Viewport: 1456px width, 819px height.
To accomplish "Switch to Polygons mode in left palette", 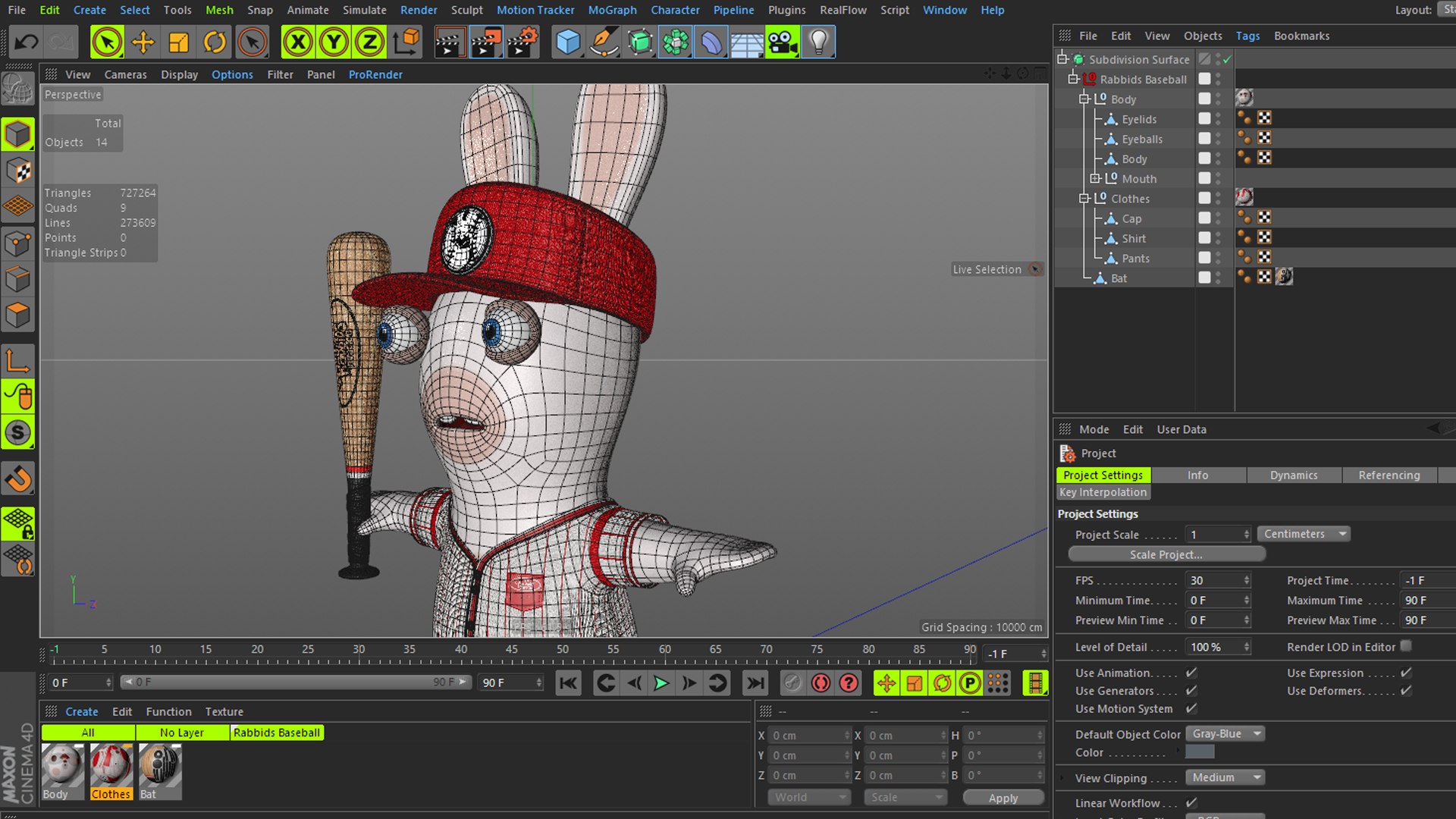I will pos(18,315).
